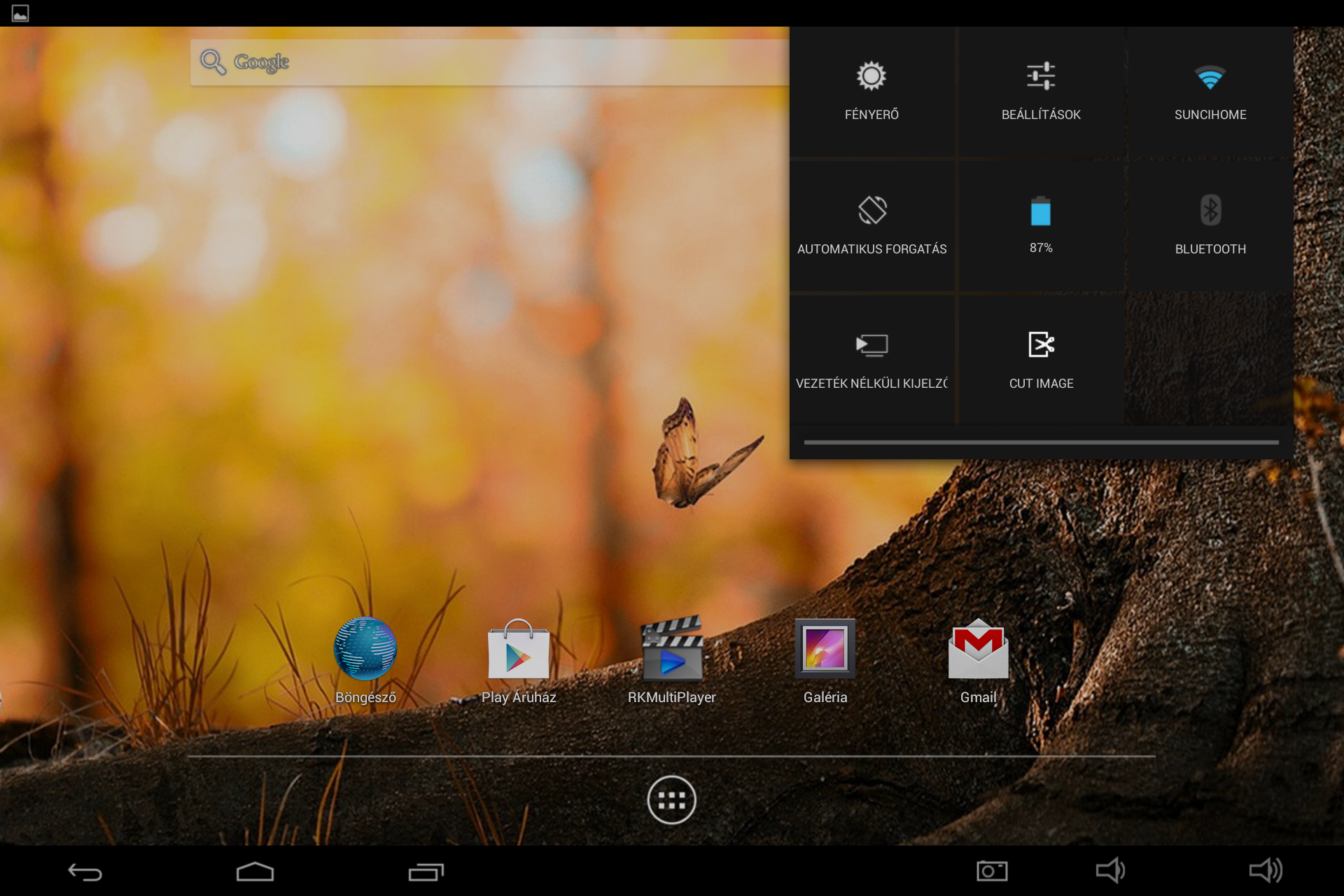Open the all apps drawer

(x=671, y=799)
